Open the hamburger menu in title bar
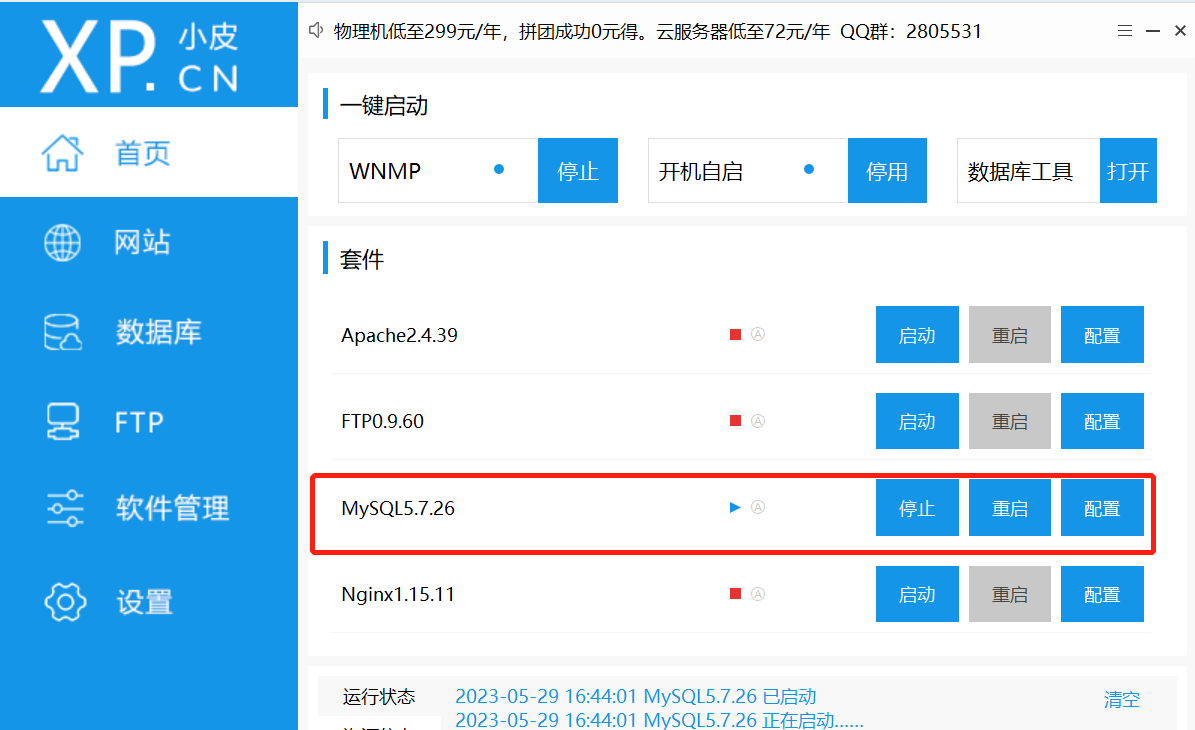This screenshot has width=1195, height=730. (x=1125, y=30)
